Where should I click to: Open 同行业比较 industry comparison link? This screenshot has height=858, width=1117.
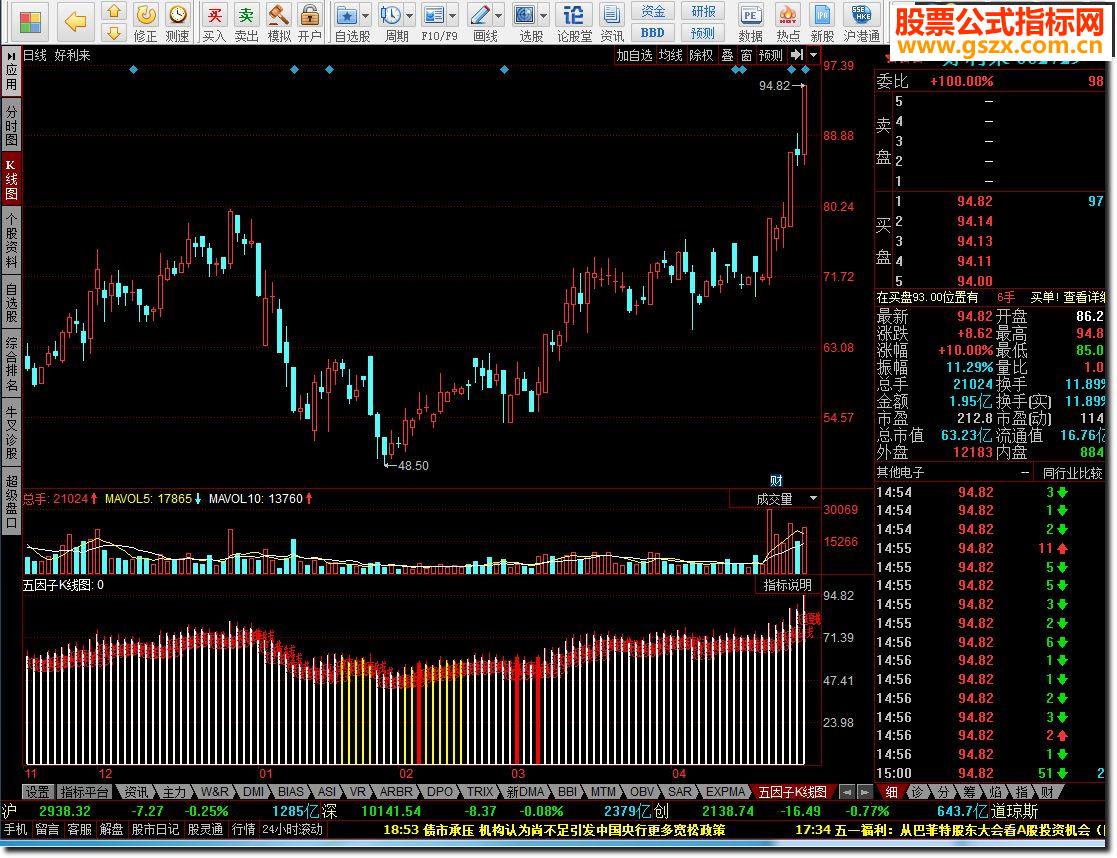pyautogui.click(x=1073, y=472)
